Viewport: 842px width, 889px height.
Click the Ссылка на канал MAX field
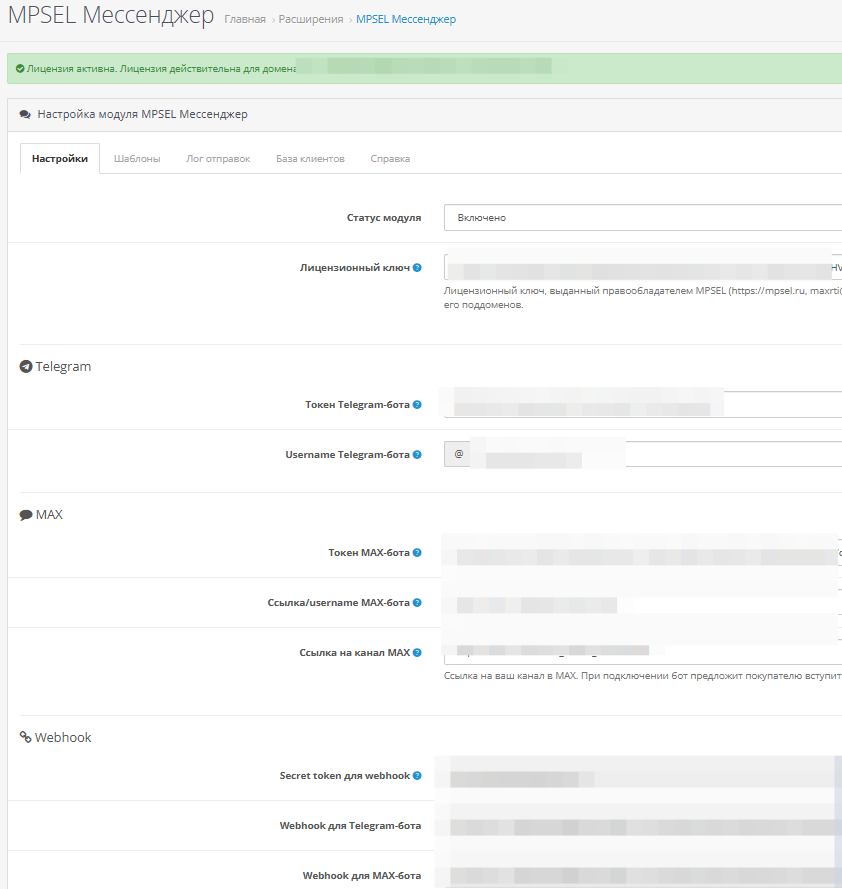point(642,652)
